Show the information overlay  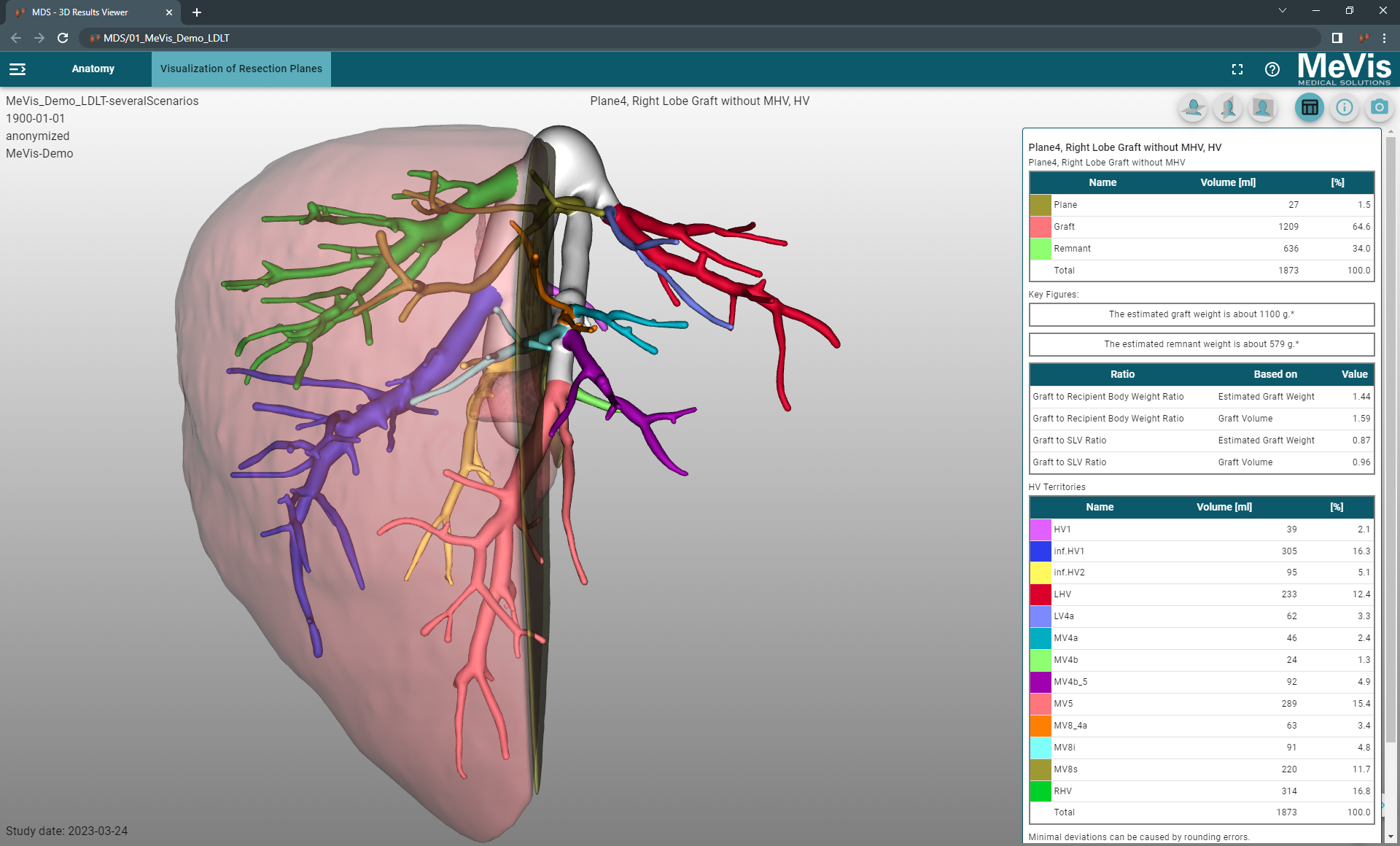tap(1345, 108)
